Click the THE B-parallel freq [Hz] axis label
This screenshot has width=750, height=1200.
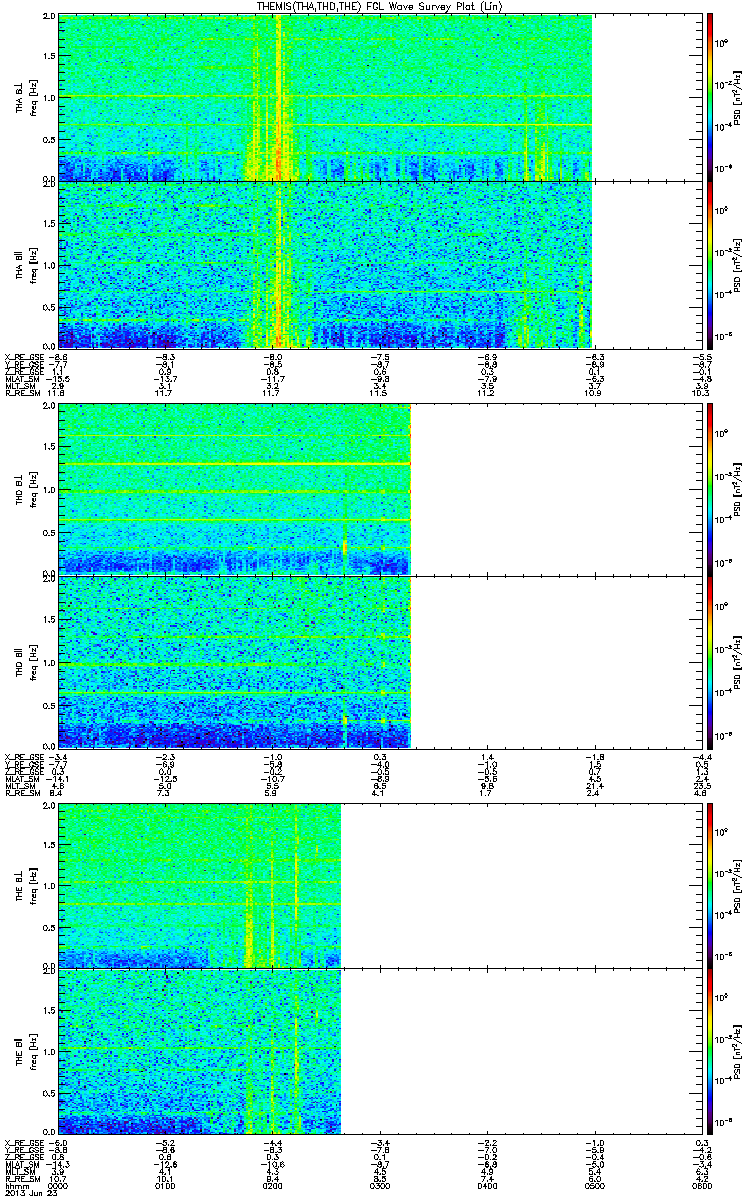pos(35,1051)
